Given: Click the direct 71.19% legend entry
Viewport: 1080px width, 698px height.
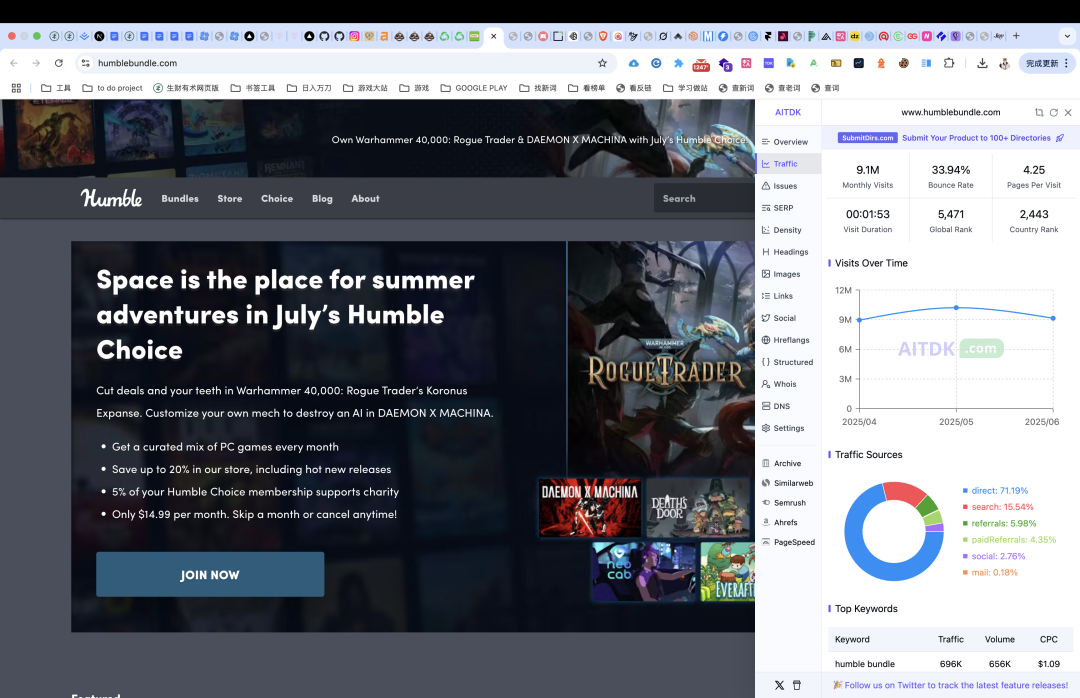Looking at the screenshot, I should (x=995, y=491).
